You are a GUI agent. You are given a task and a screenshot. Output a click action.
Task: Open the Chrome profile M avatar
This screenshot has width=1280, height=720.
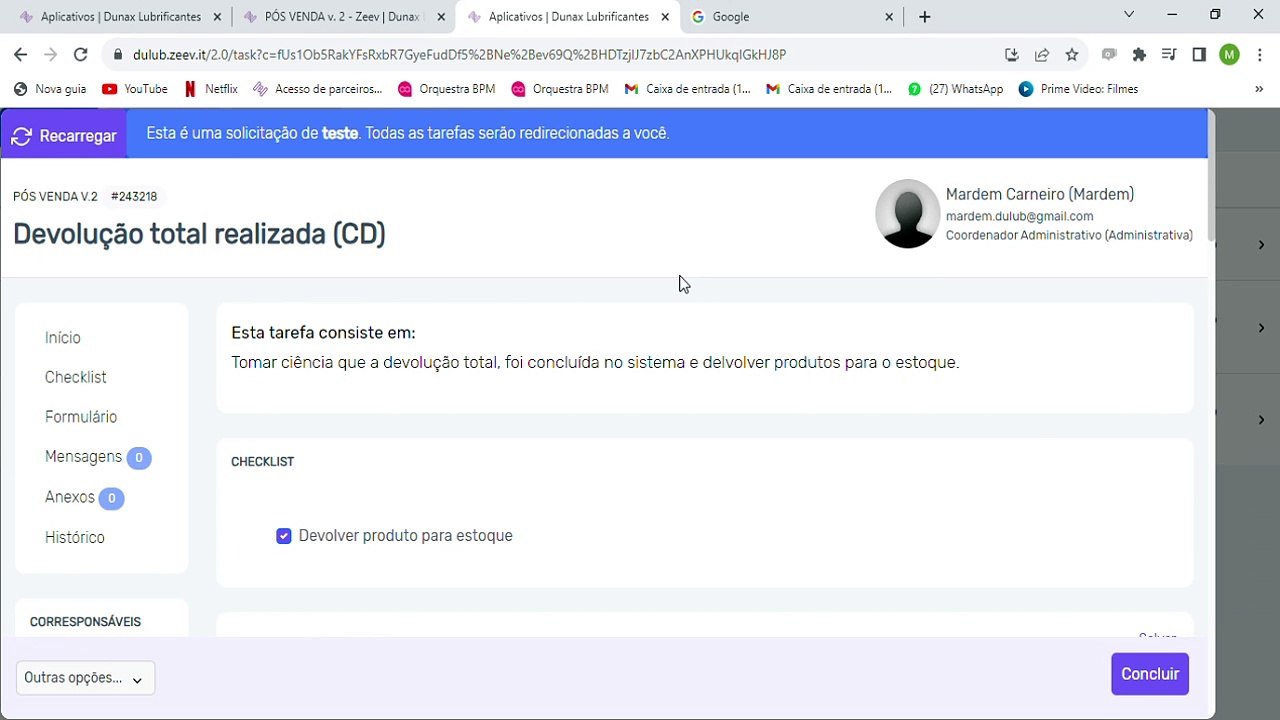(x=1230, y=55)
